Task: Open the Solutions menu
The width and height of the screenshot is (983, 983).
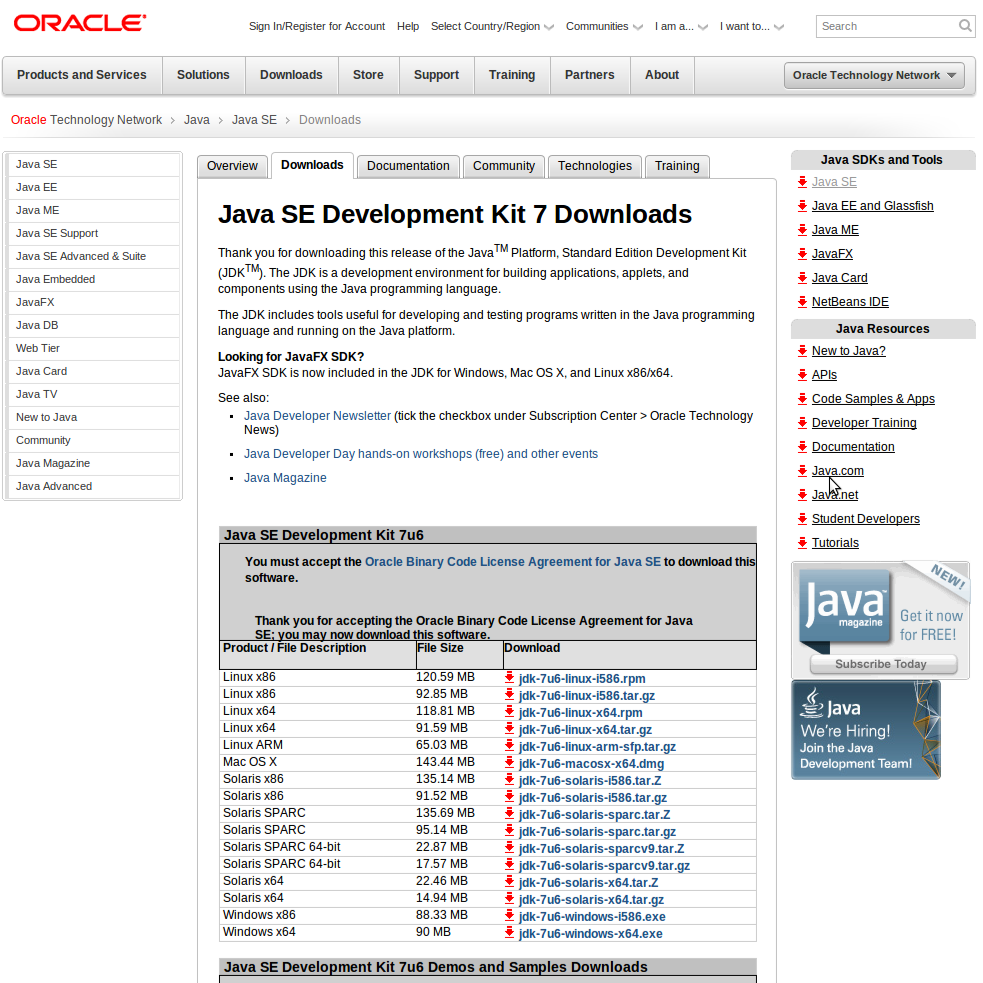Action: pyautogui.click(x=203, y=75)
